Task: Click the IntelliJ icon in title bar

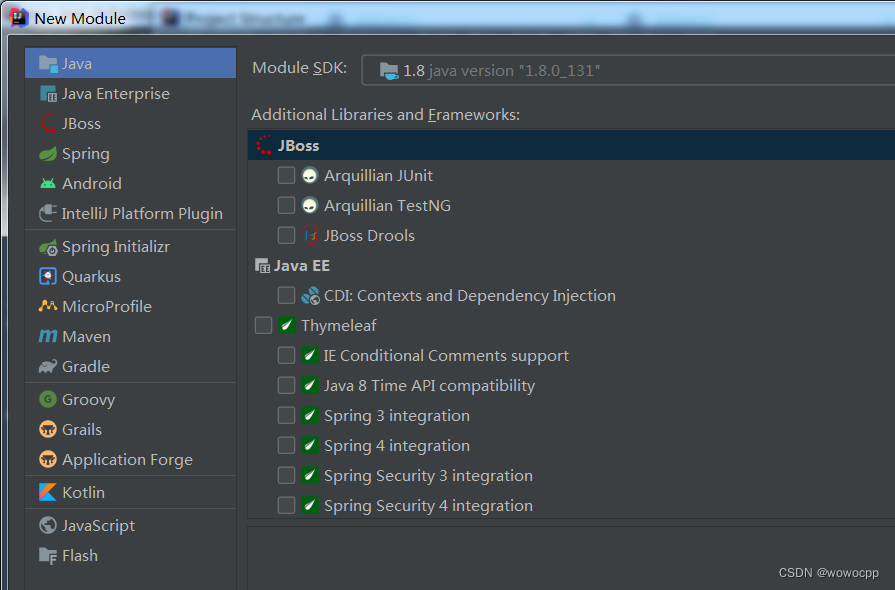Action: [18, 18]
